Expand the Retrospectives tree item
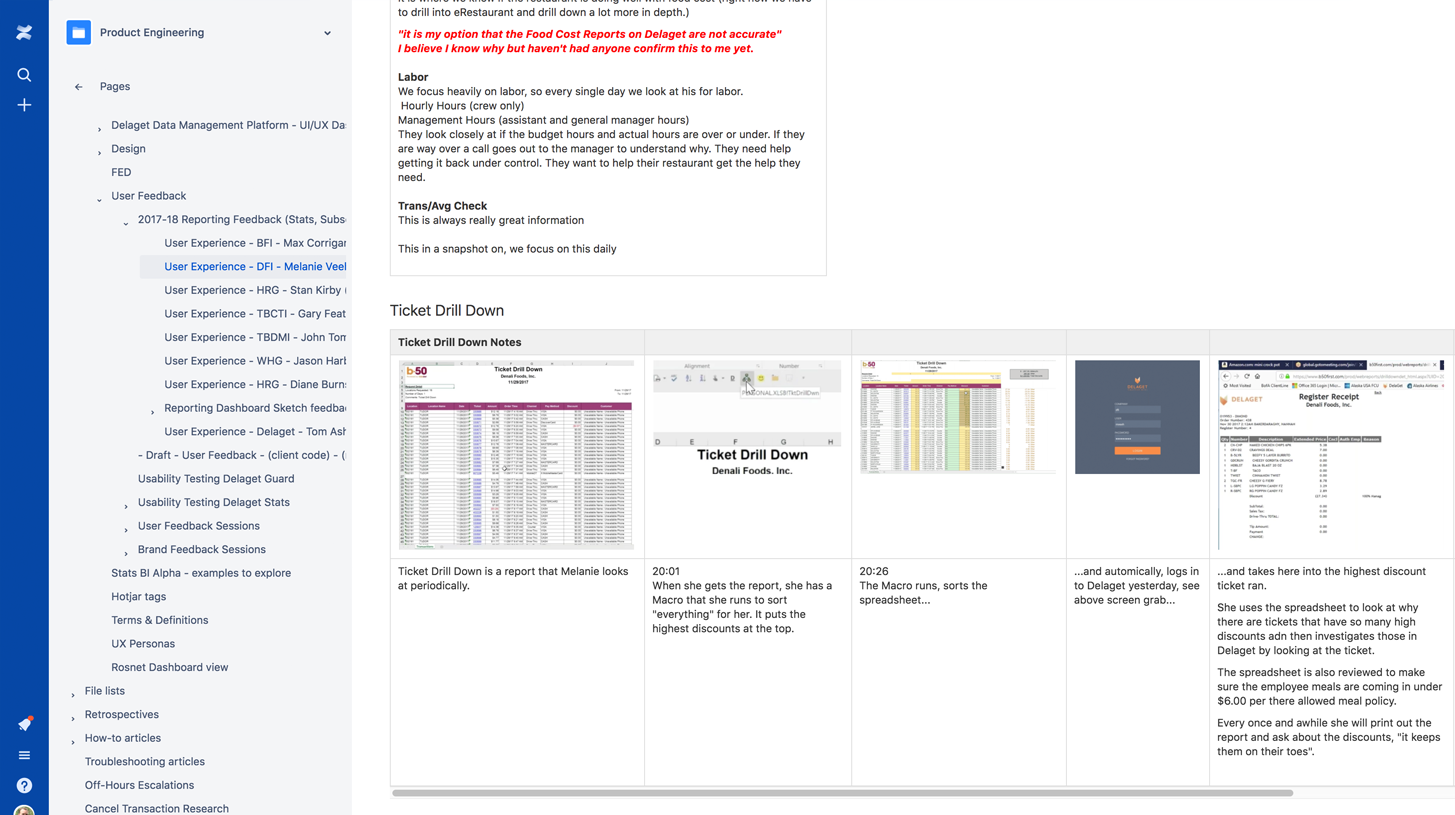Viewport: 1455px width, 815px height. (73, 717)
